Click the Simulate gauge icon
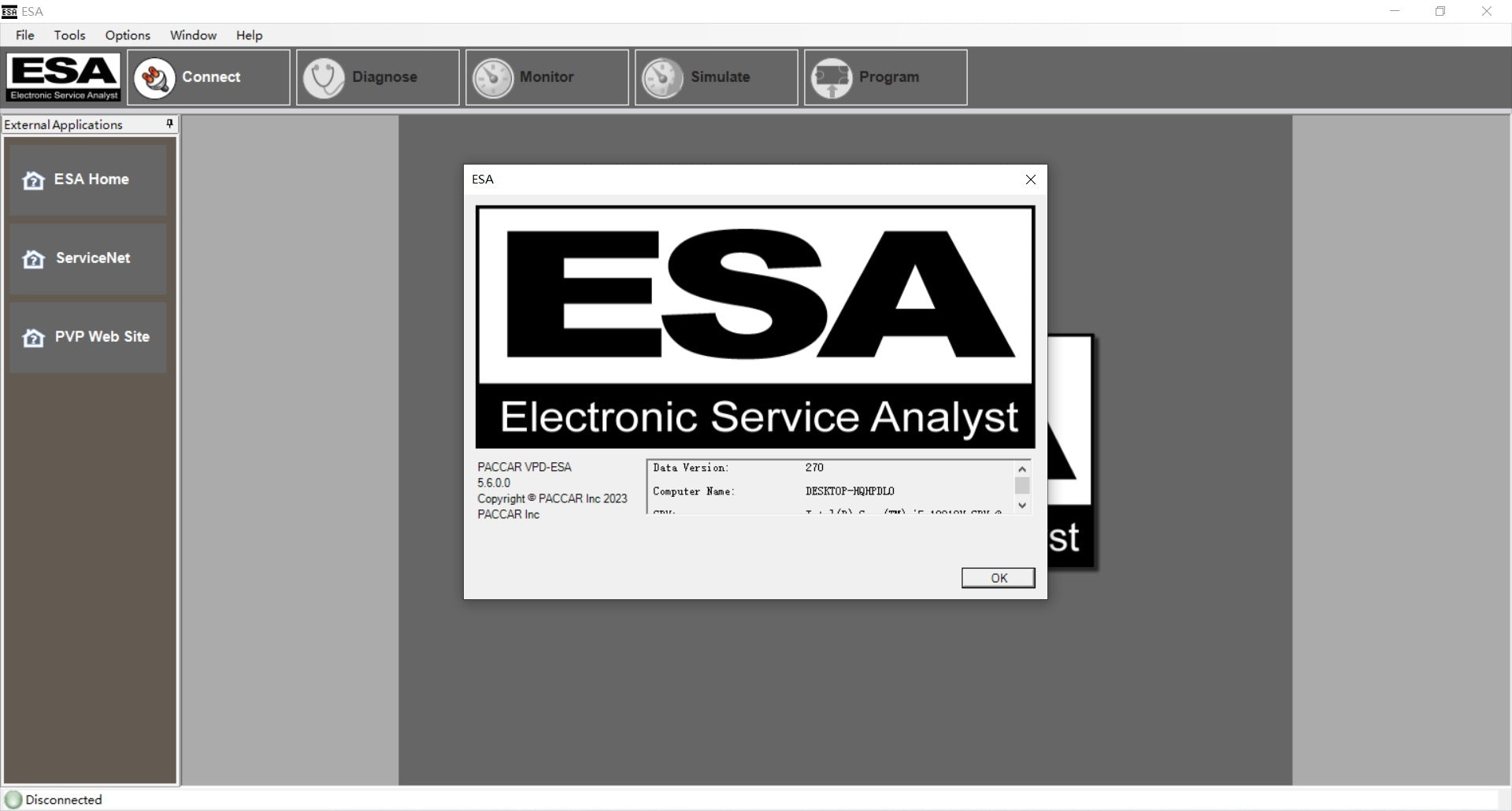 (x=662, y=78)
